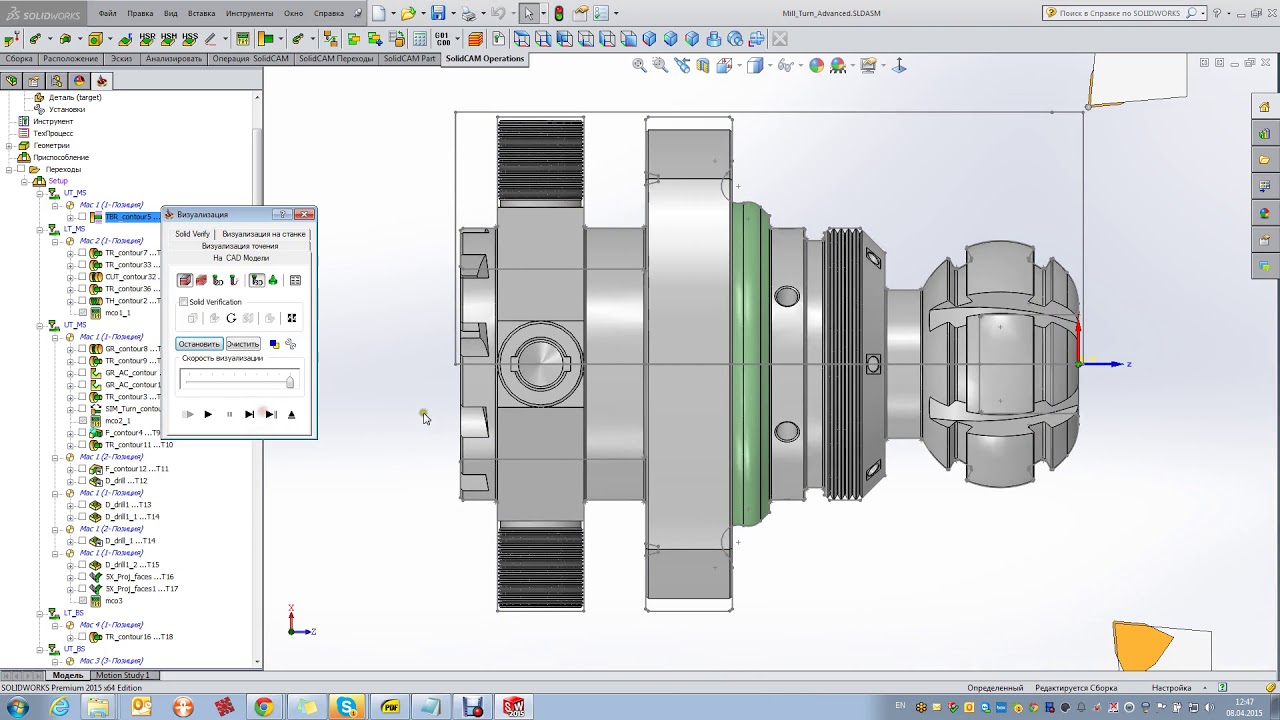The width and height of the screenshot is (1280, 720).
Task: Check the box for F_contour12 ...T11
Action: (82, 469)
